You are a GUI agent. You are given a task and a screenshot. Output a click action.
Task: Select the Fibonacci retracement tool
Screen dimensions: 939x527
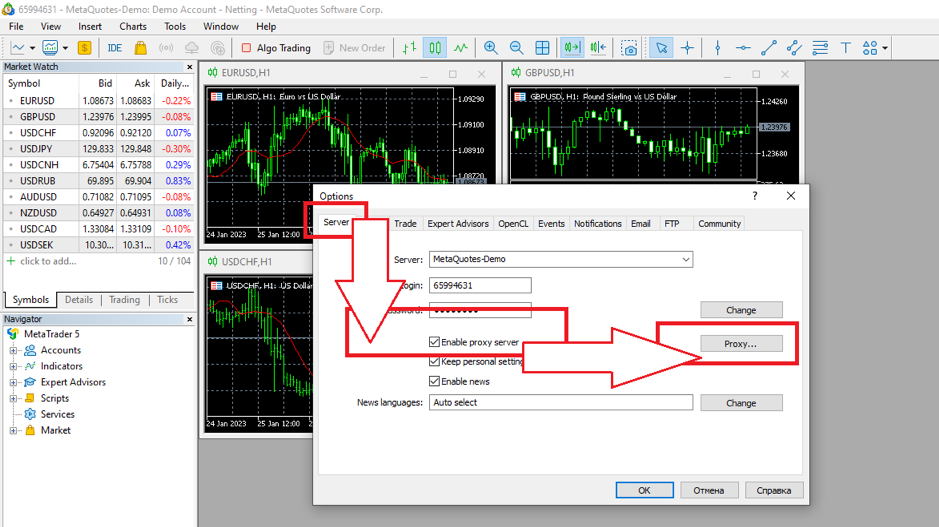820,48
